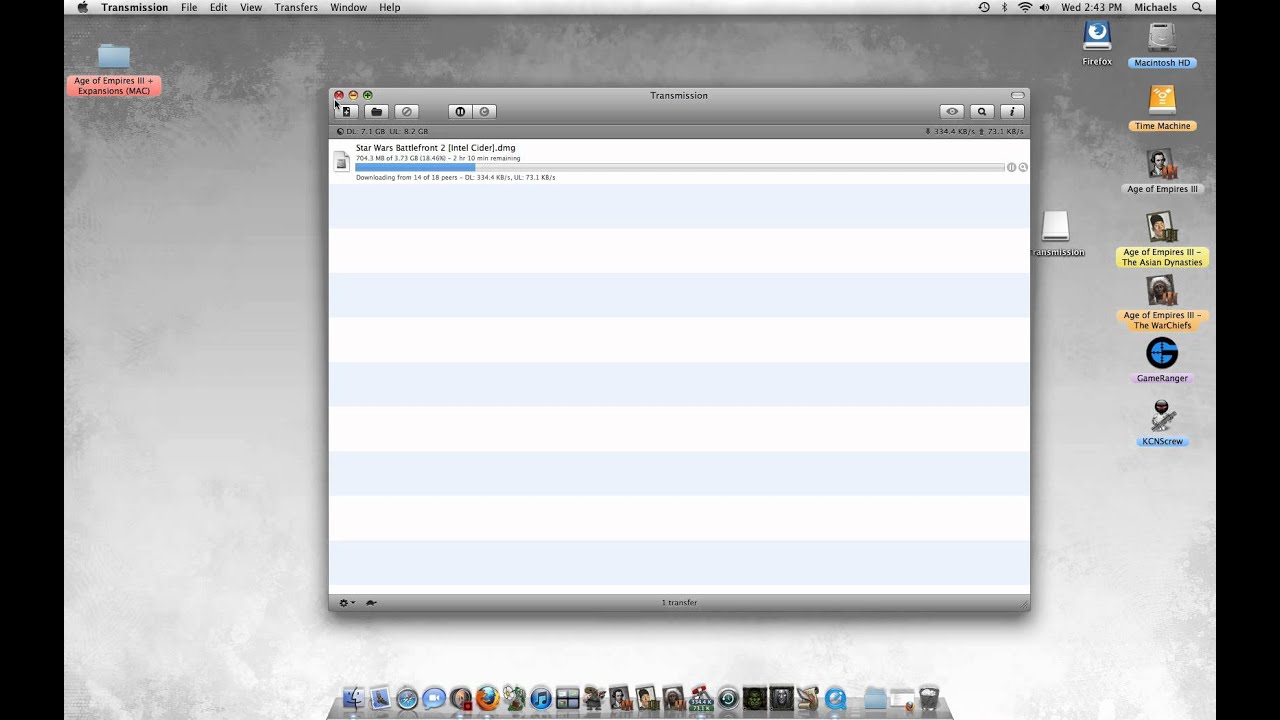Screen dimensions: 1280x720
Task: Open the File menu
Action: 189,7
